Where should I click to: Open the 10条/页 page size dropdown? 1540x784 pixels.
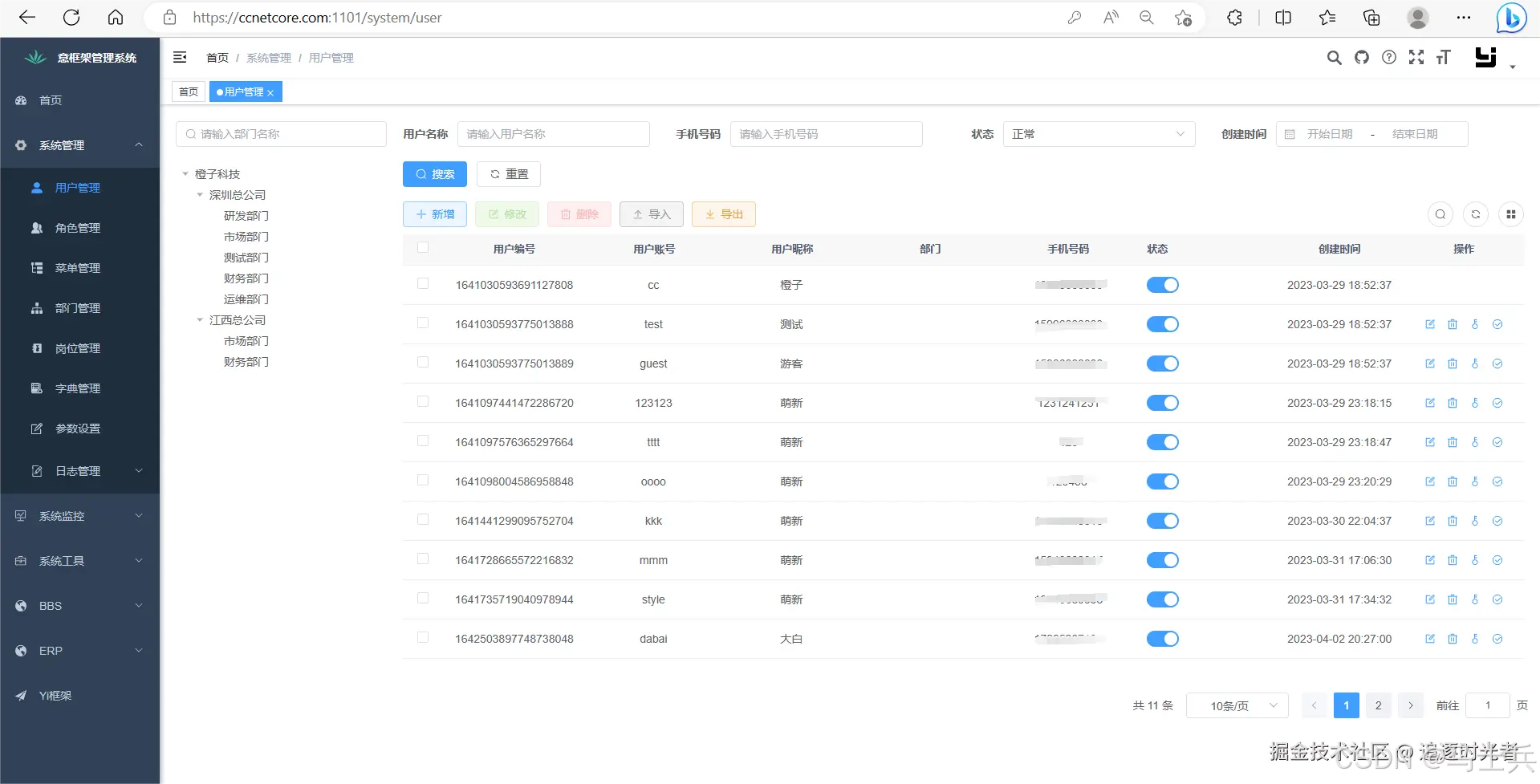pyautogui.click(x=1237, y=705)
